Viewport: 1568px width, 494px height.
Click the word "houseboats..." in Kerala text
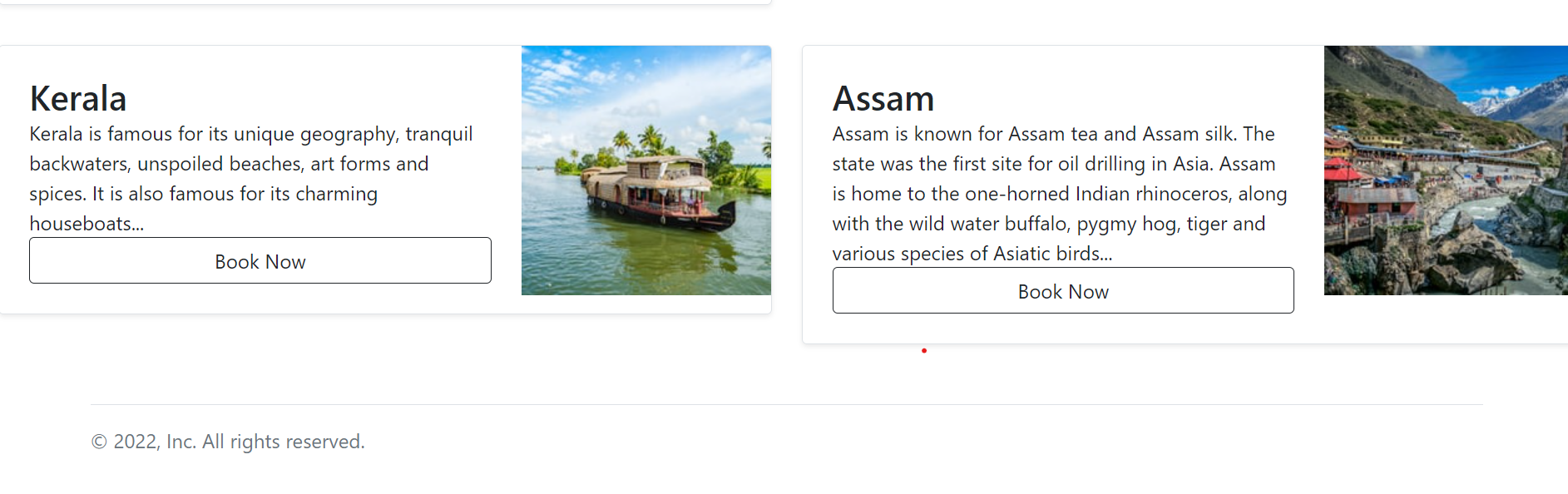pos(87,224)
